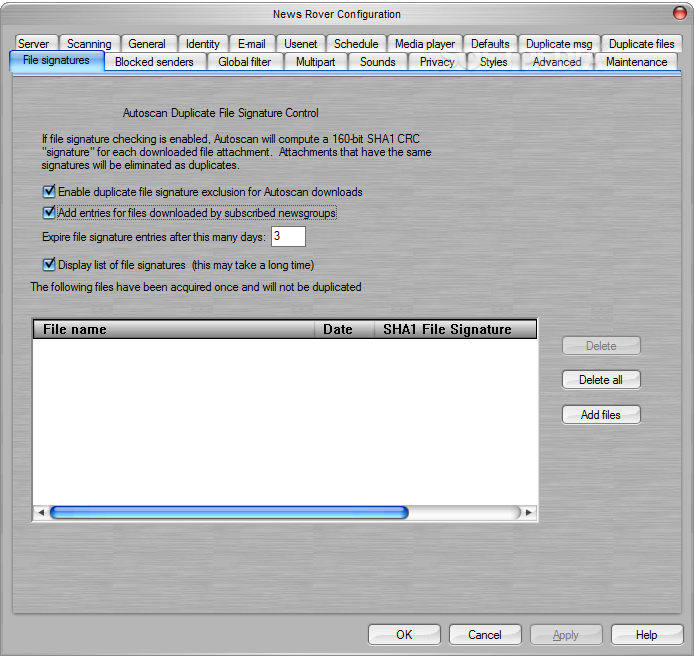Confirm settings with OK
The width and height of the screenshot is (694, 656).
pyautogui.click(x=404, y=635)
